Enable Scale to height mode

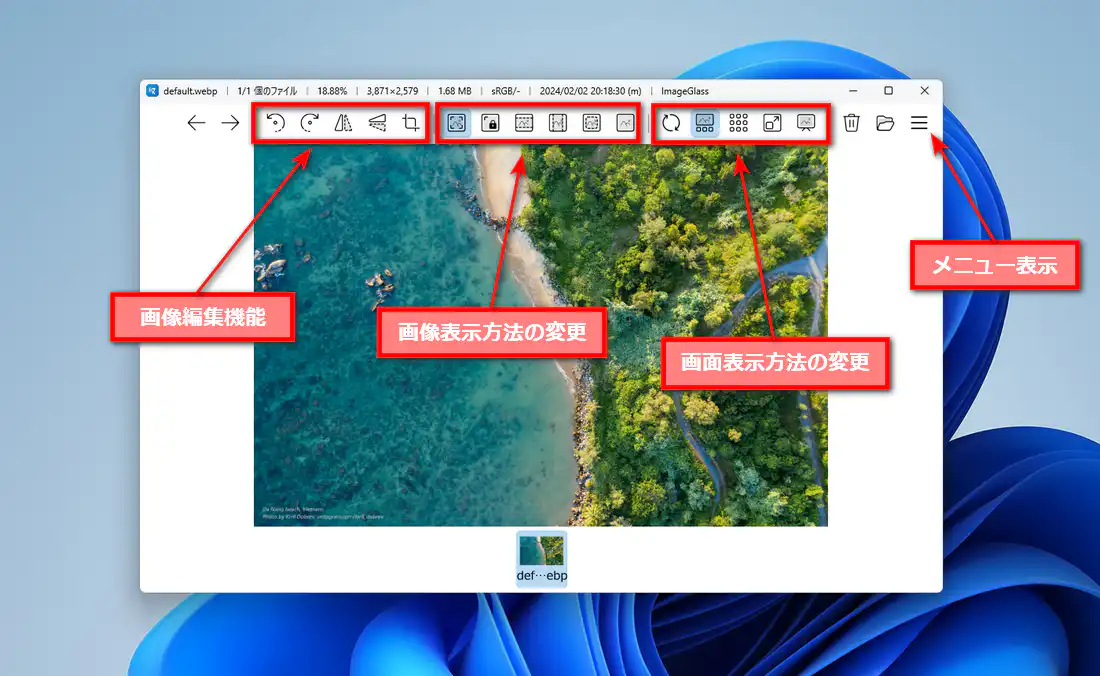click(x=558, y=123)
